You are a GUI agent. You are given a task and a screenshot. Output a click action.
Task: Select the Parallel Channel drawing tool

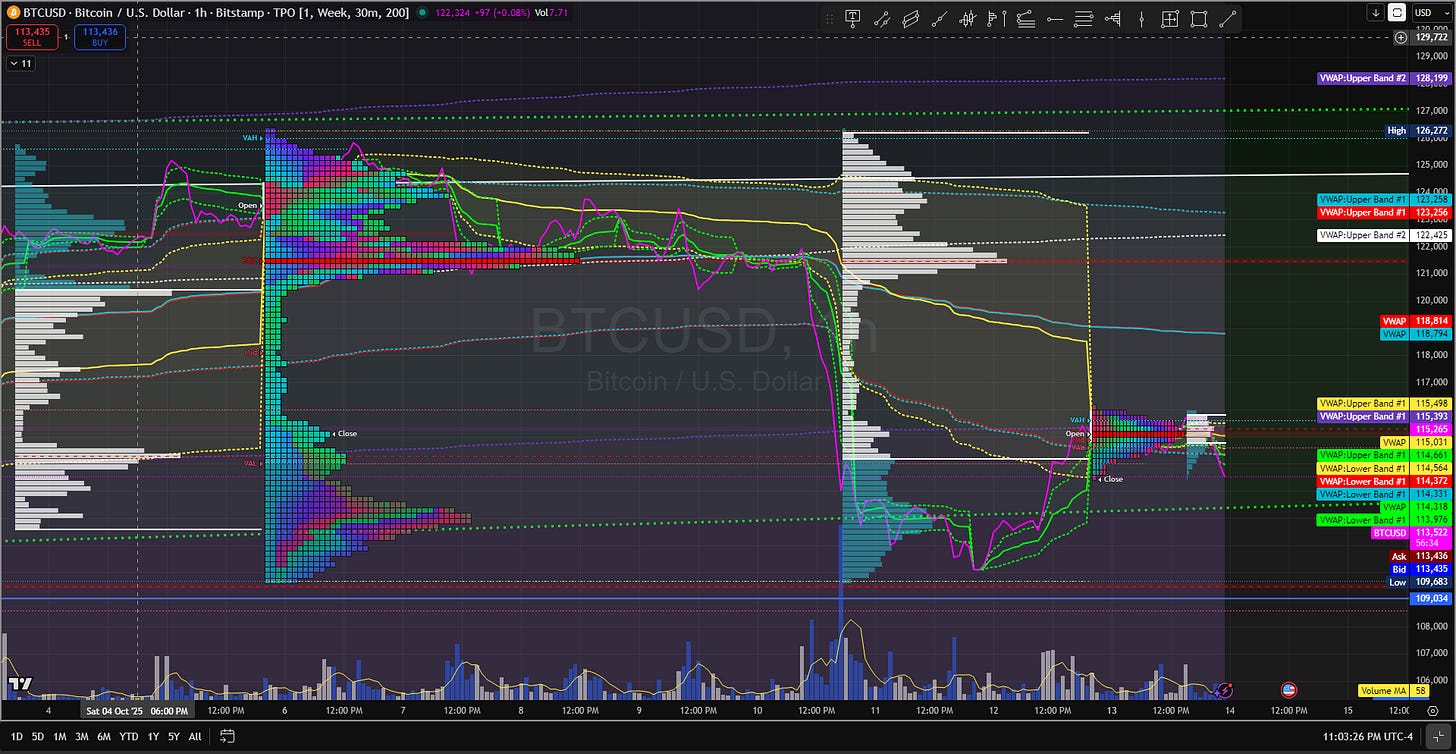tap(910, 18)
